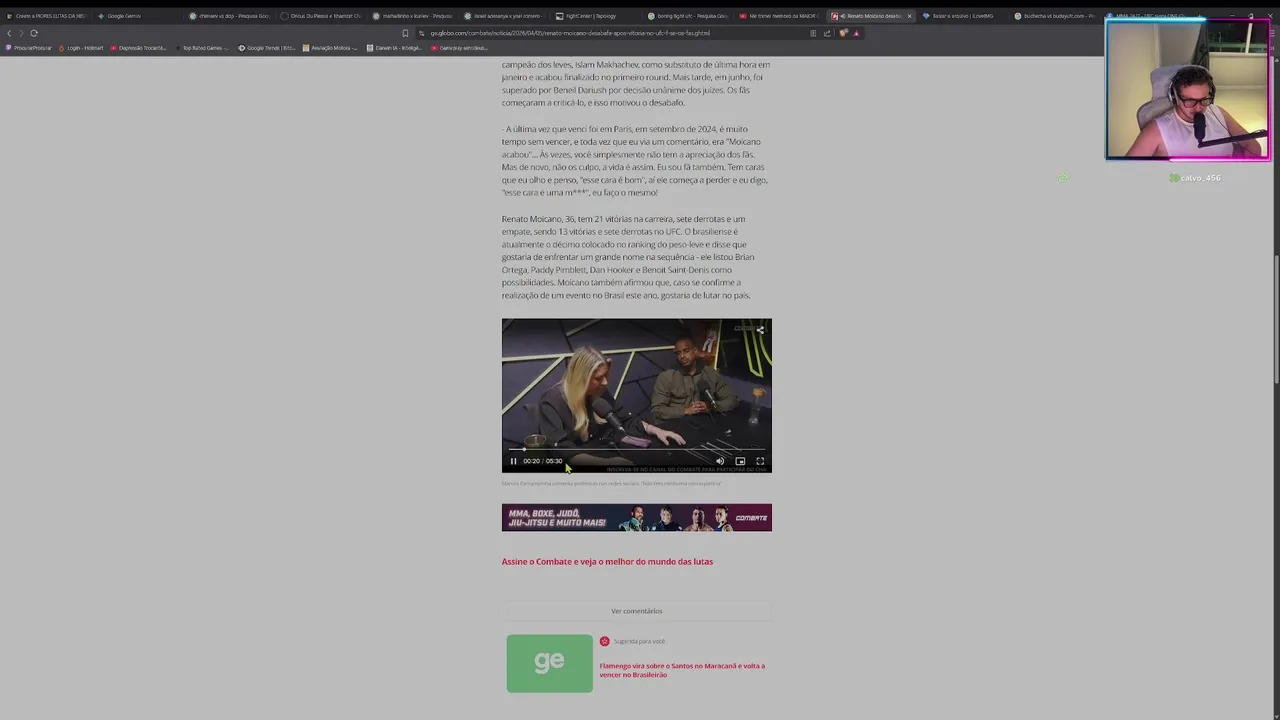
Task: Open the 'Darwin IA' bookmark
Action: coord(394,48)
